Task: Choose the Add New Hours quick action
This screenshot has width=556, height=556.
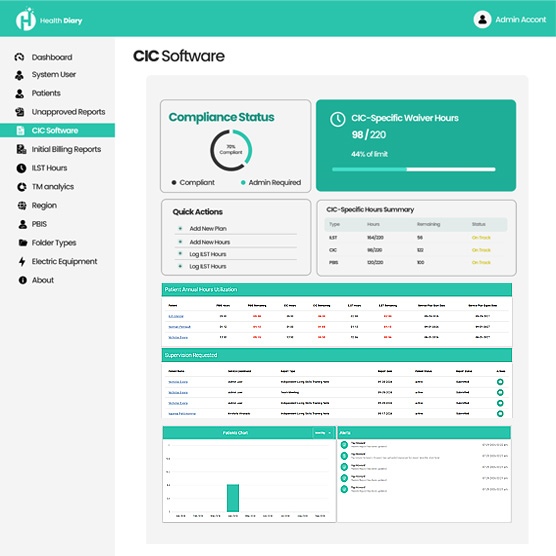Action: (210, 242)
